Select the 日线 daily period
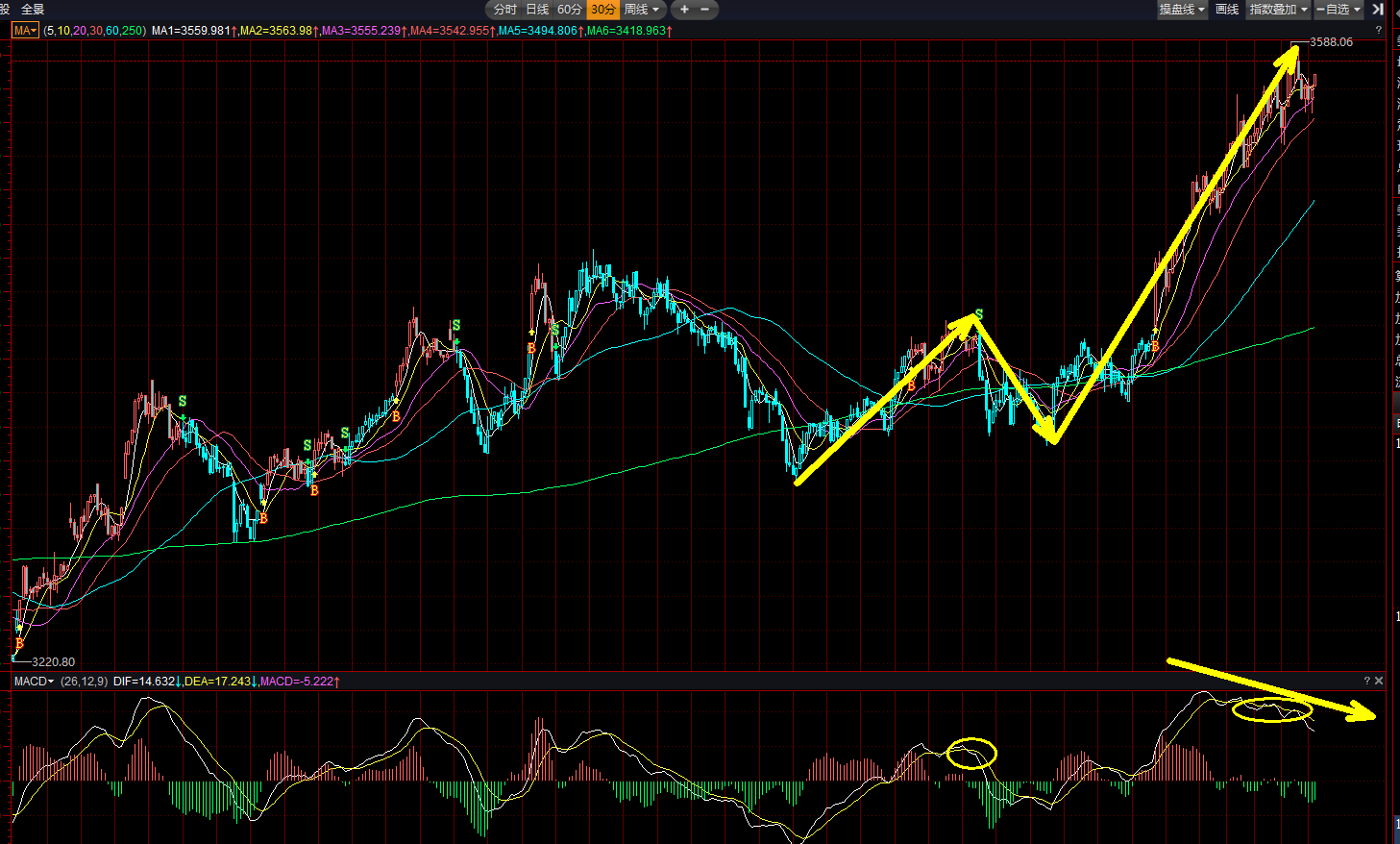This screenshot has width=1400, height=844. click(537, 10)
